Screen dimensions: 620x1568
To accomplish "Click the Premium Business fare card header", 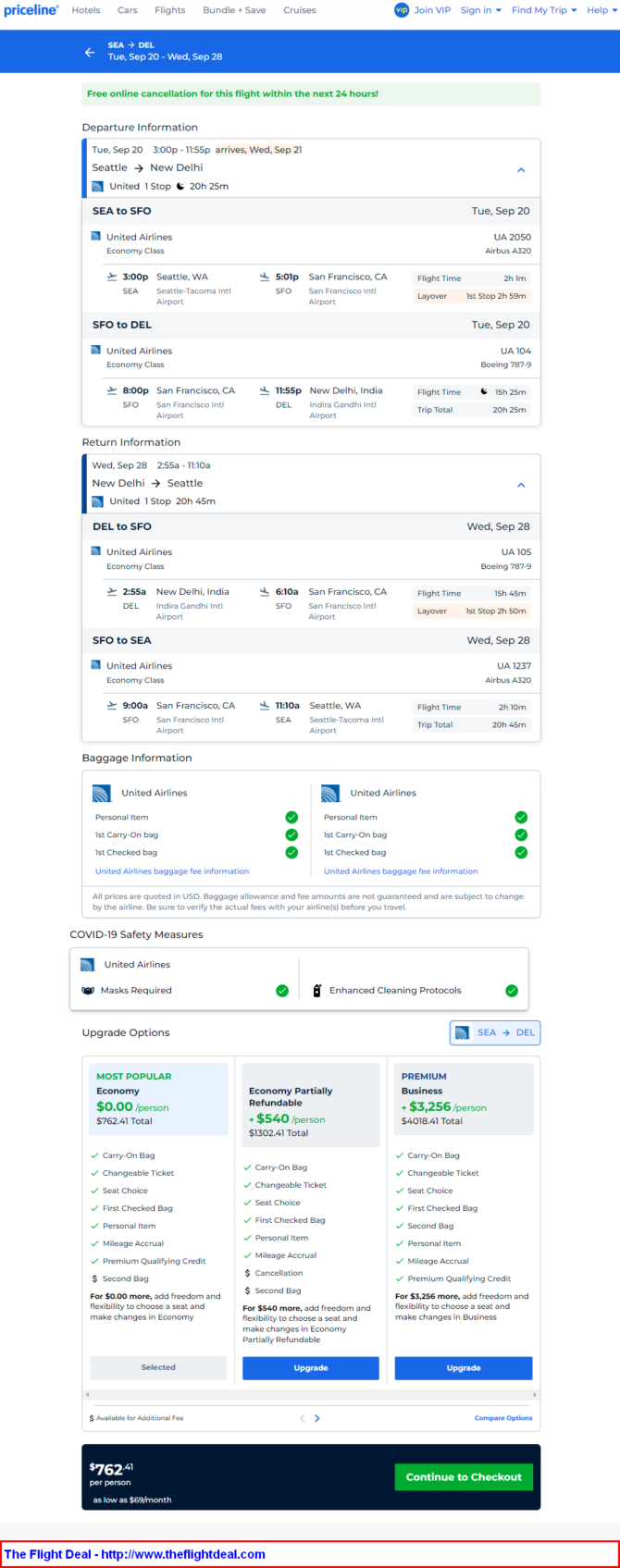I will [464, 1099].
